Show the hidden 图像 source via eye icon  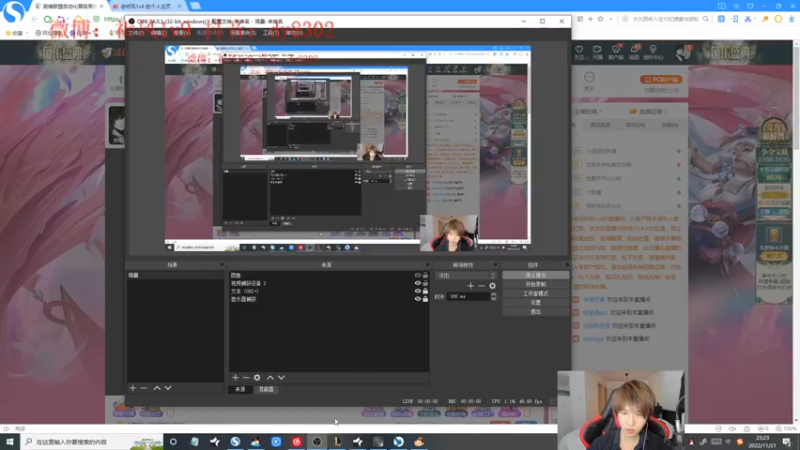click(x=418, y=275)
